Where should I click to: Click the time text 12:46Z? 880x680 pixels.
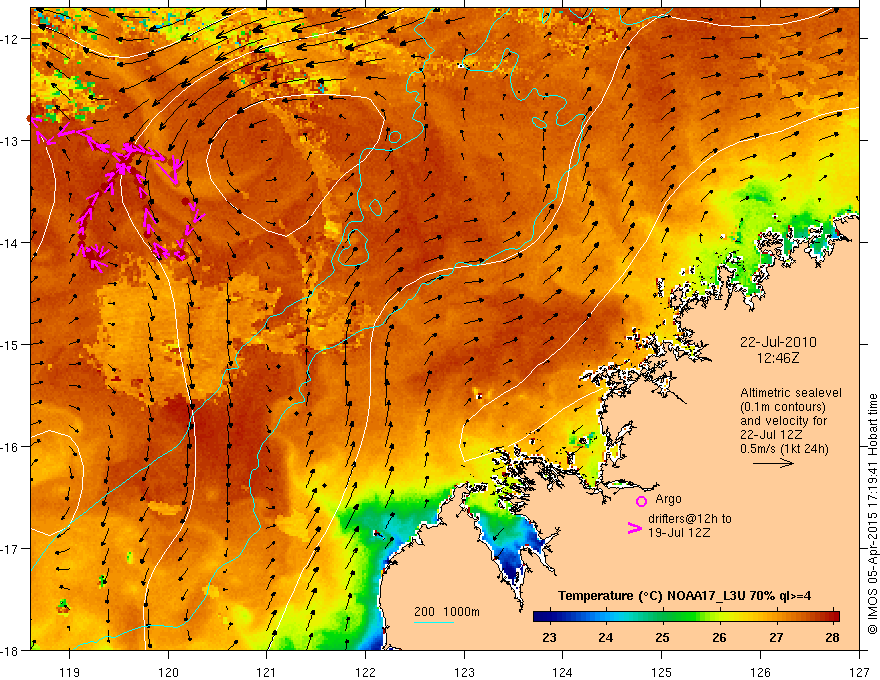pyautogui.click(x=778, y=357)
